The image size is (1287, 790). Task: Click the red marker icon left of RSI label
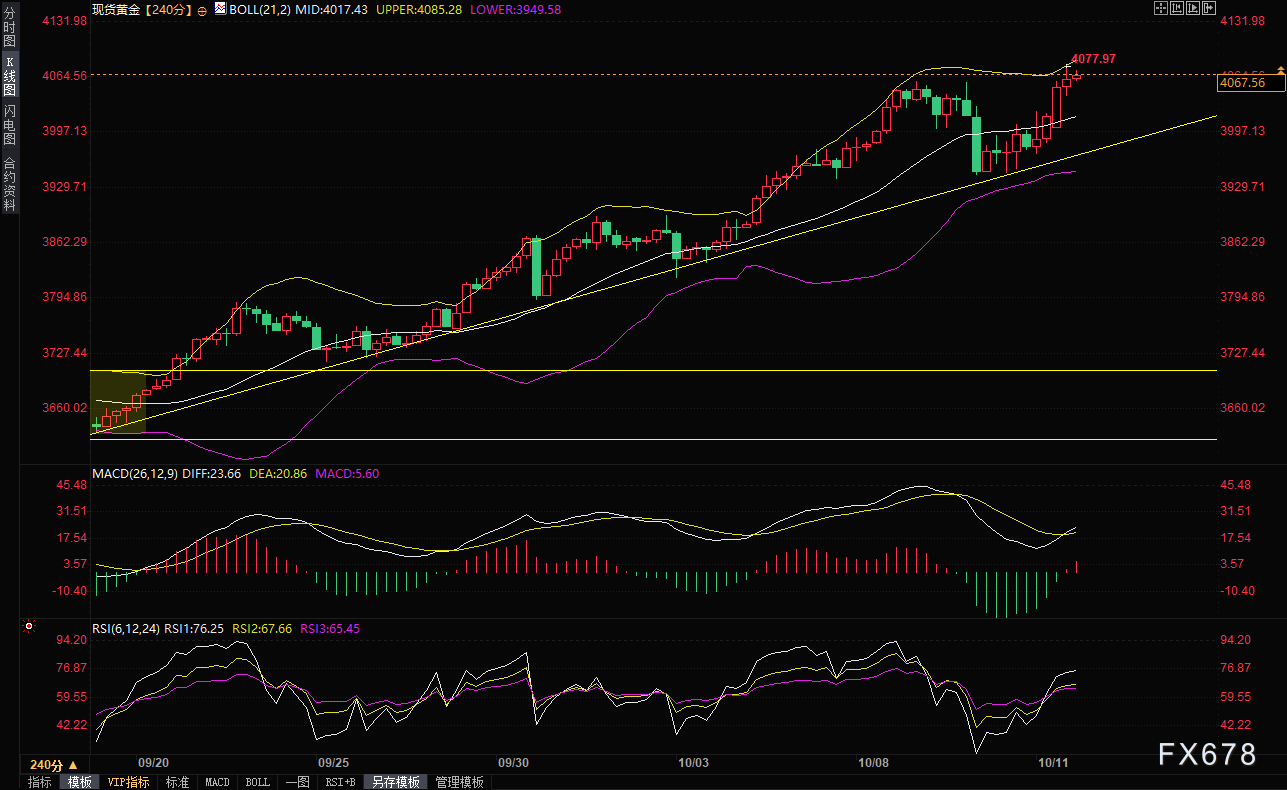(x=29, y=628)
